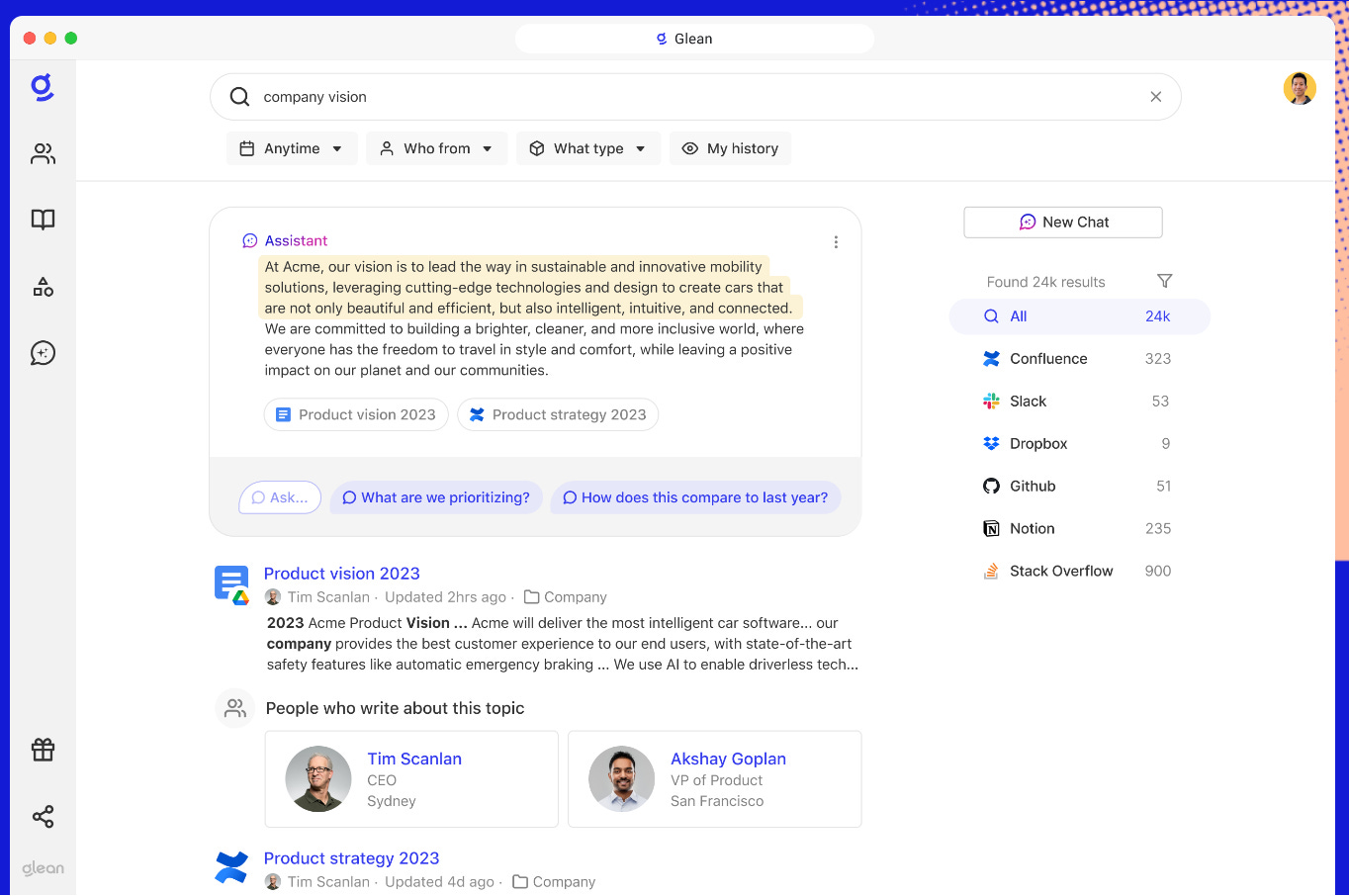The height and width of the screenshot is (896, 1349).
Task: Open Company folder under Product strategy 2023
Action: (x=554, y=882)
